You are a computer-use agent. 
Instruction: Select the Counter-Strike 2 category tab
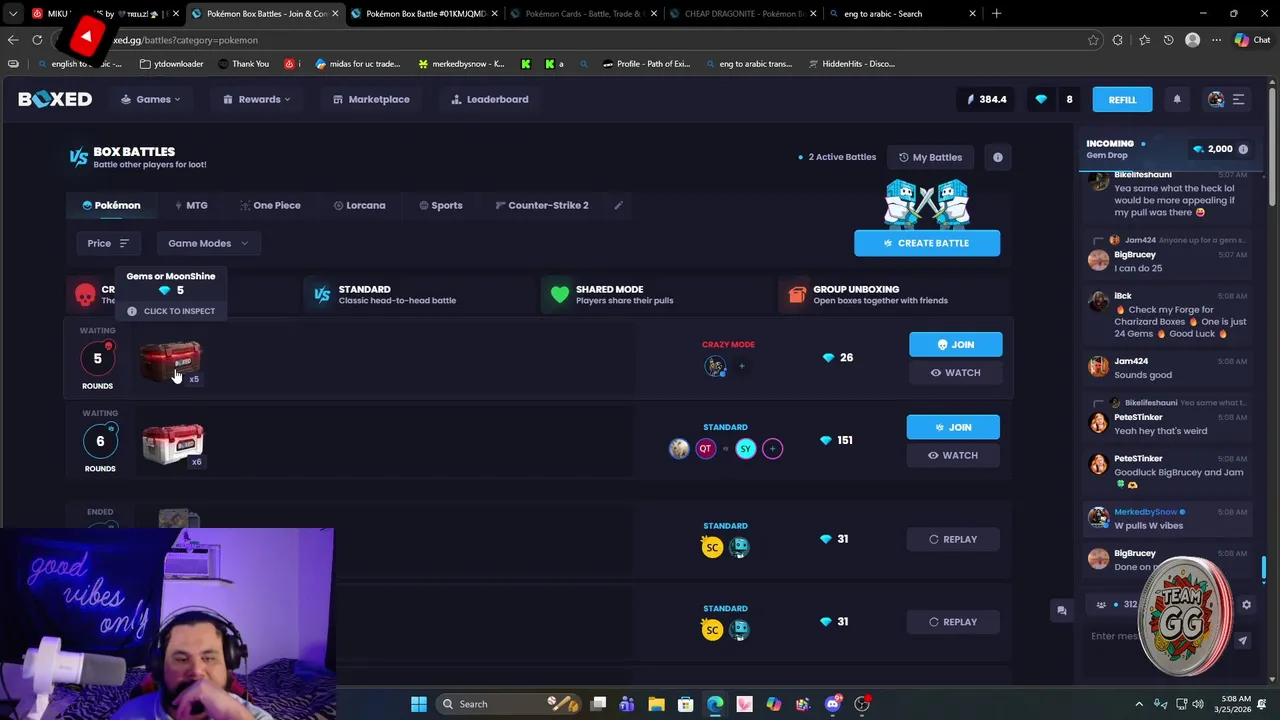pos(542,205)
